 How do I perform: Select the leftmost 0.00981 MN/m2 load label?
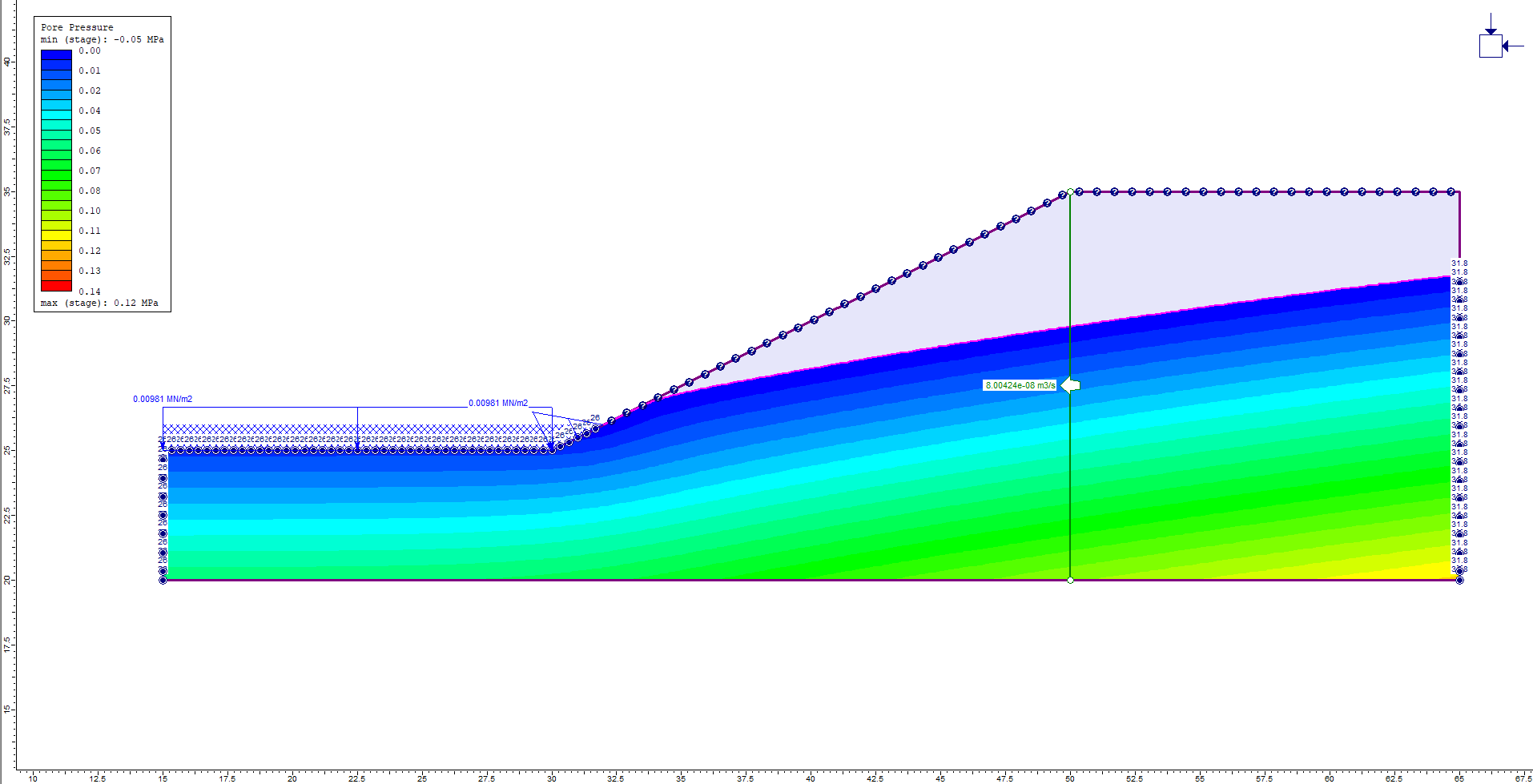(163, 399)
